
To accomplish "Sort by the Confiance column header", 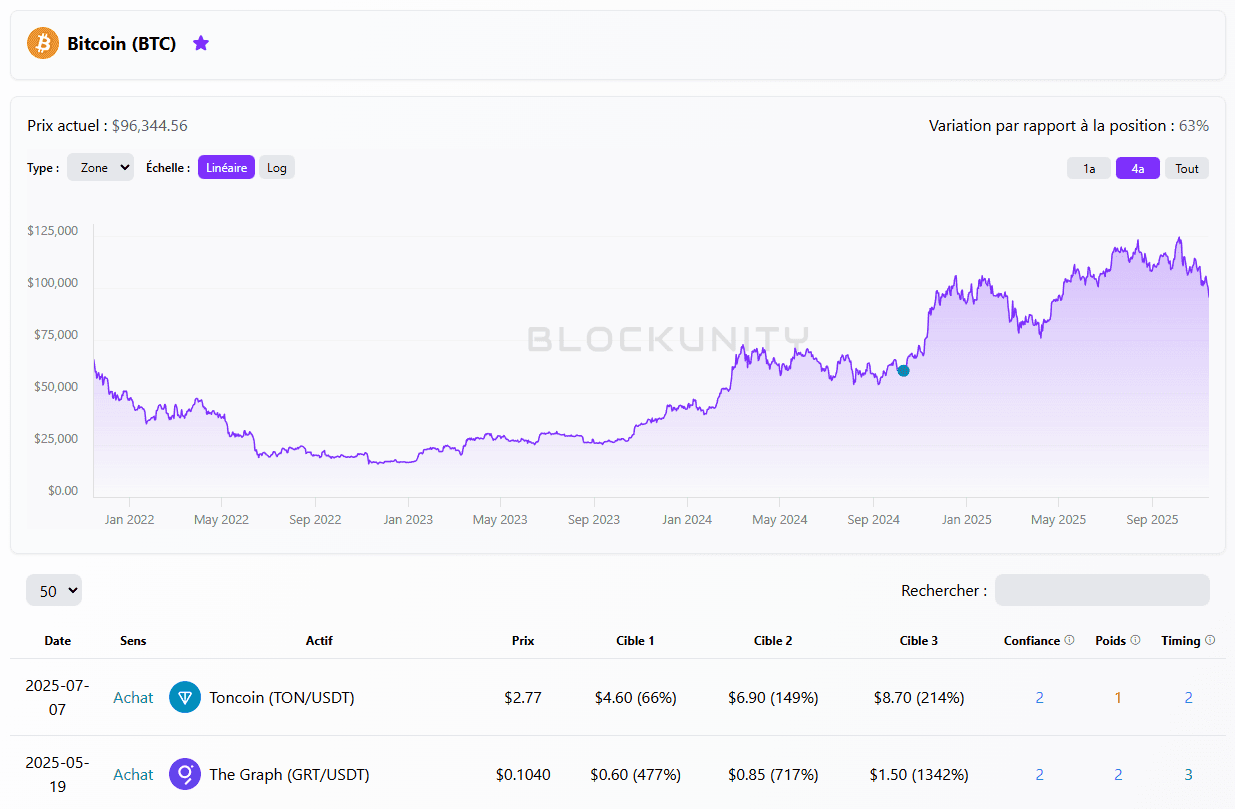I will pos(1032,640).
